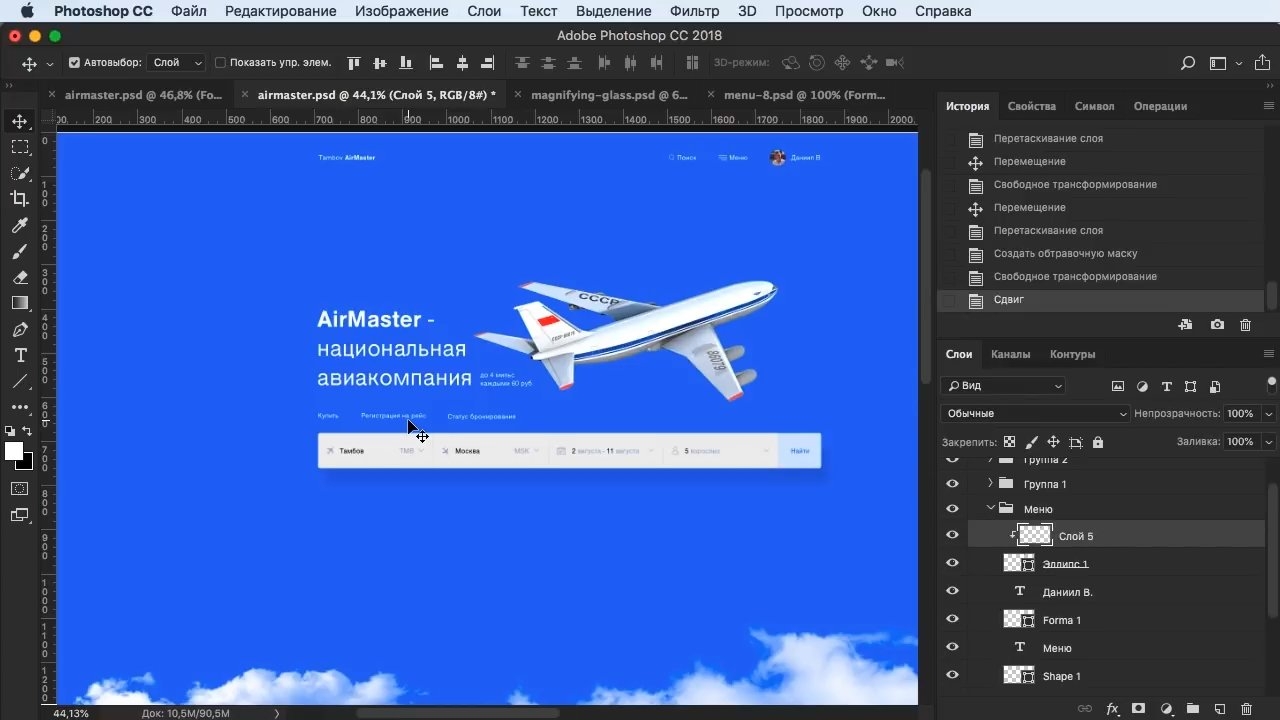Screen dimensions: 1280x720
Task: Open the Заливка fill dropdown arrow
Action: 1269,442
